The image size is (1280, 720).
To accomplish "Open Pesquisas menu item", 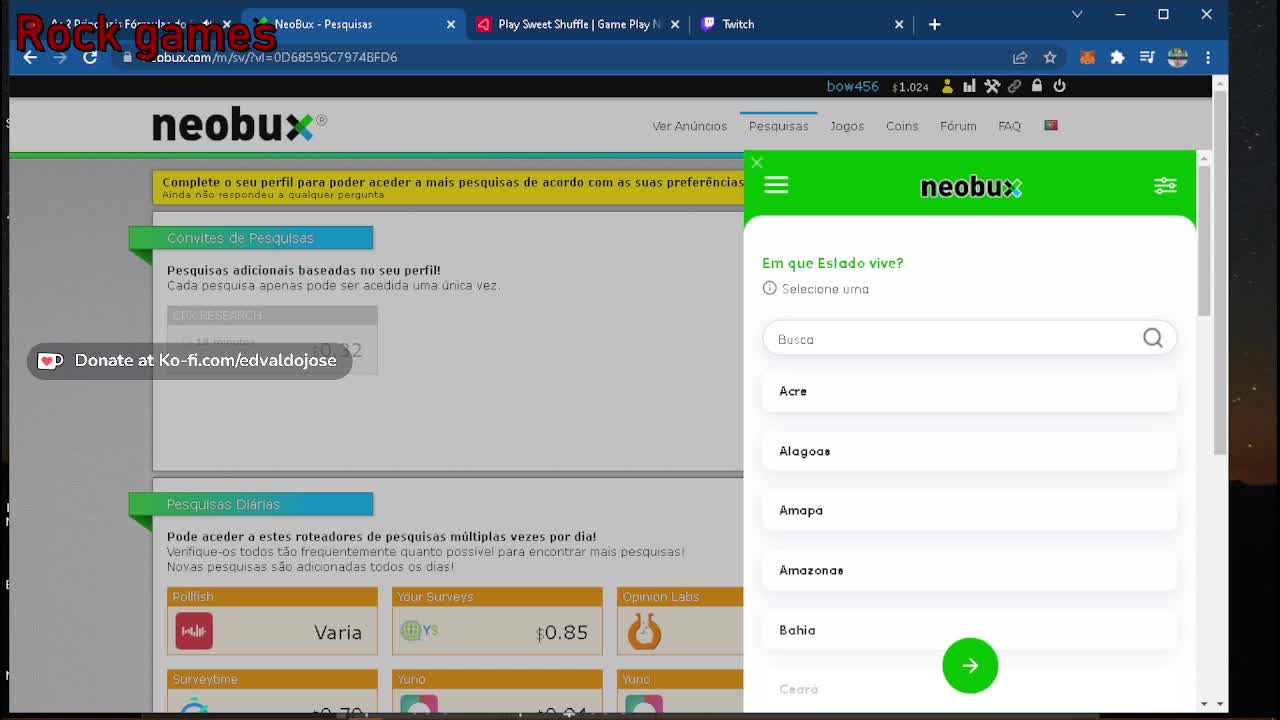I will (x=778, y=126).
